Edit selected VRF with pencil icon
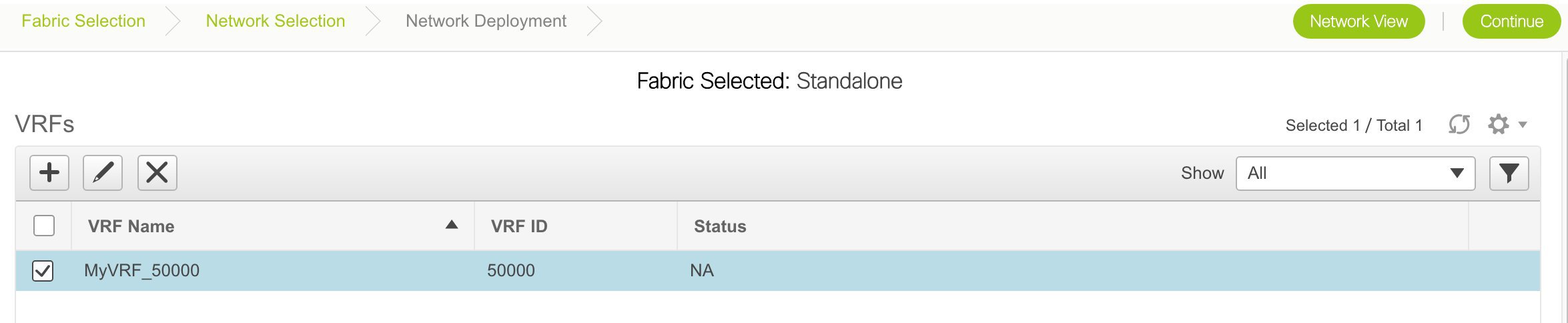Image resolution: width=1568 pixels, height=323 pixels. coord(103,173)
